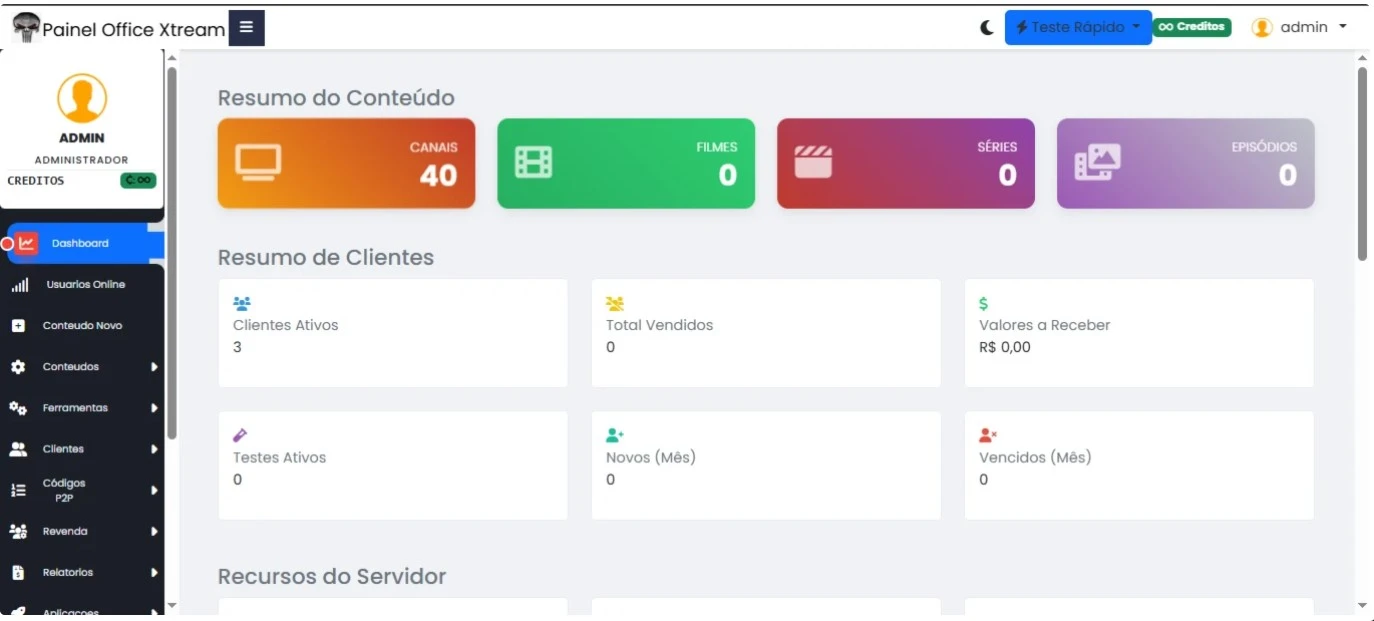Click the Ferramentas gears icon
The width and height of the screenshot is (1374, 621).
18,408
